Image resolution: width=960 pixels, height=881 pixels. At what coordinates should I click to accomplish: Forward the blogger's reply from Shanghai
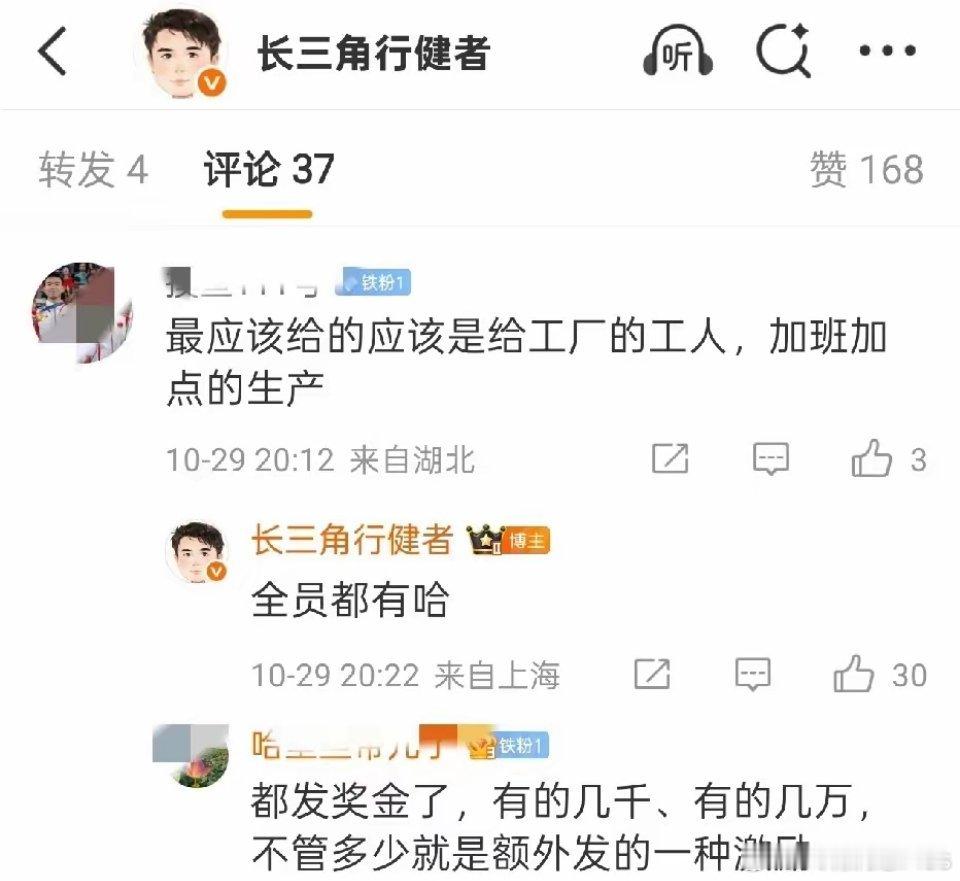652,675
